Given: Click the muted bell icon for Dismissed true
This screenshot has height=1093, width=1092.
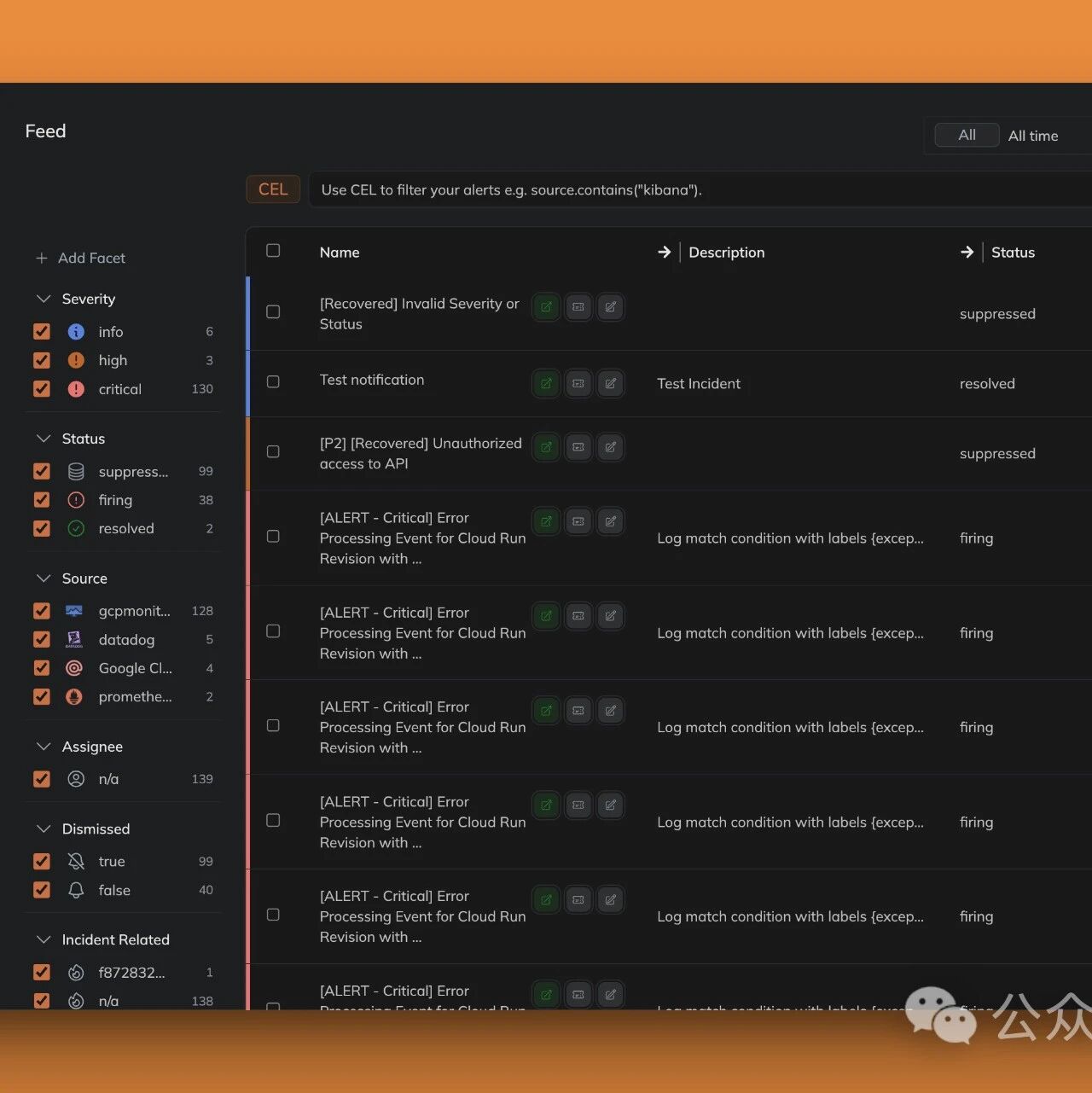Looking at the screenshot, I should point(76,862).
